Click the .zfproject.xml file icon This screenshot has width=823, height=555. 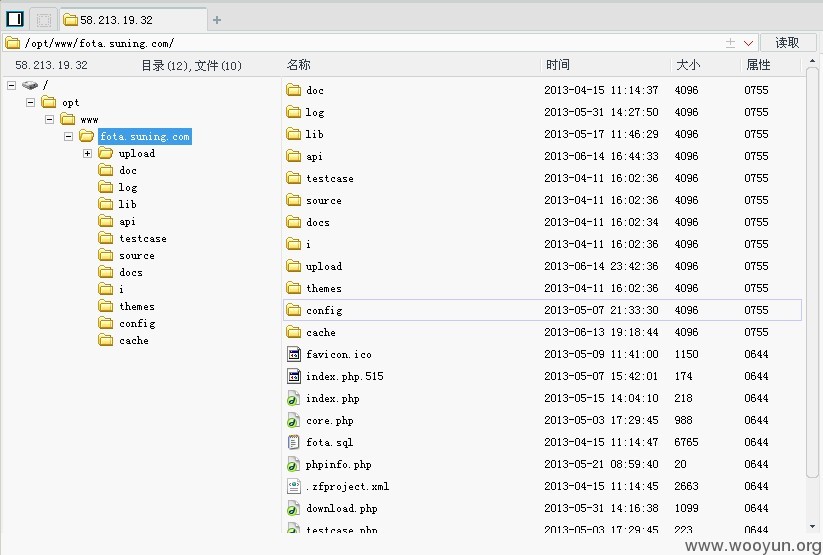(294, 486)
